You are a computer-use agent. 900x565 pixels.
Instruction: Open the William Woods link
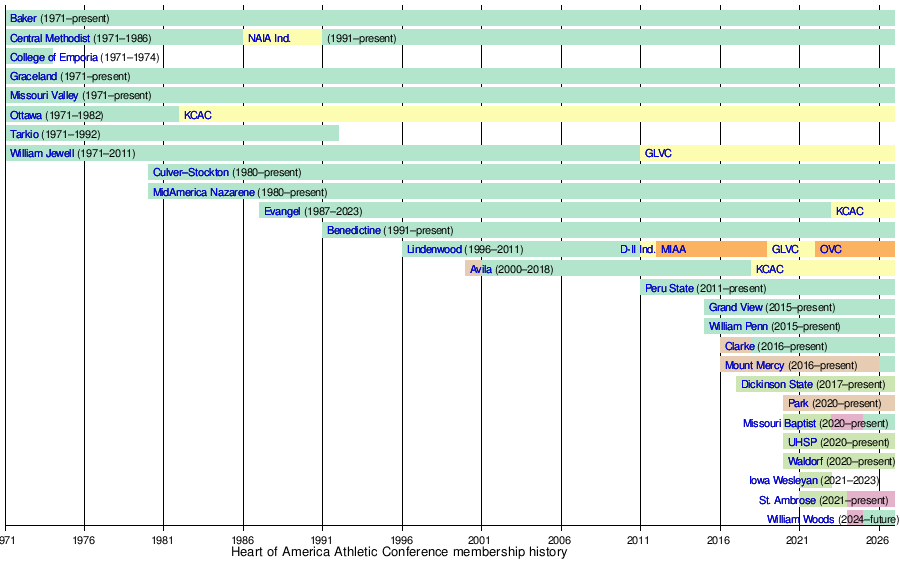click(x=800, y=519)
